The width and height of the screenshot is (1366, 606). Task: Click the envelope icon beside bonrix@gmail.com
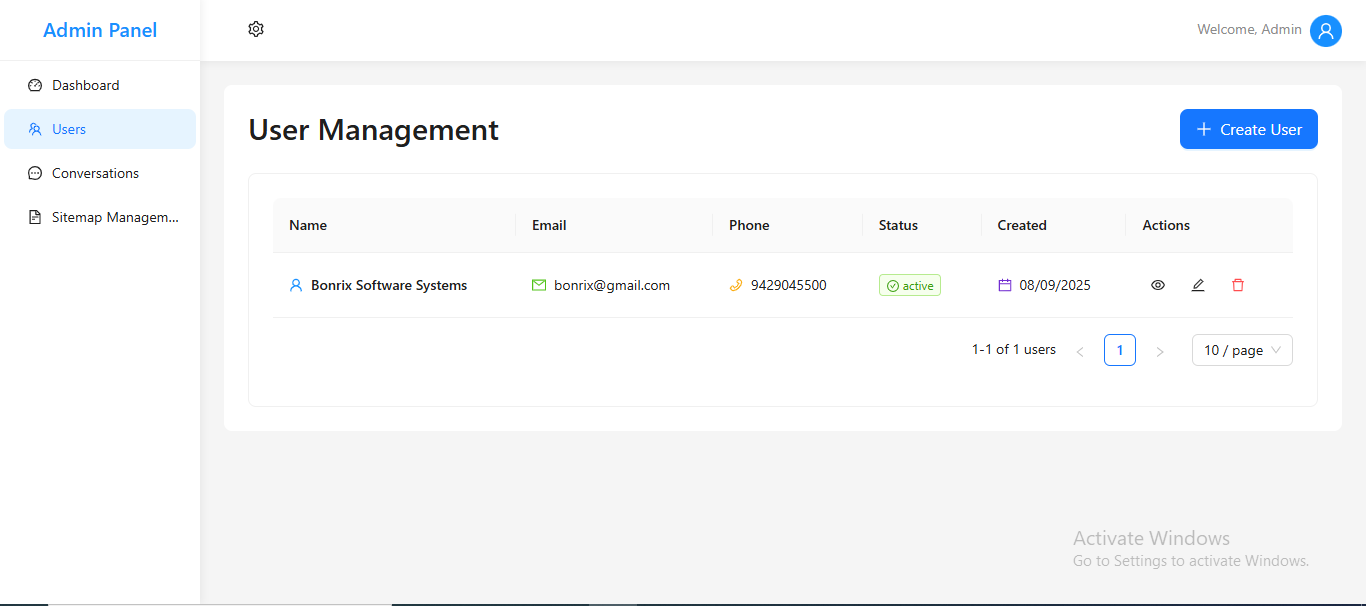(537, 285)
